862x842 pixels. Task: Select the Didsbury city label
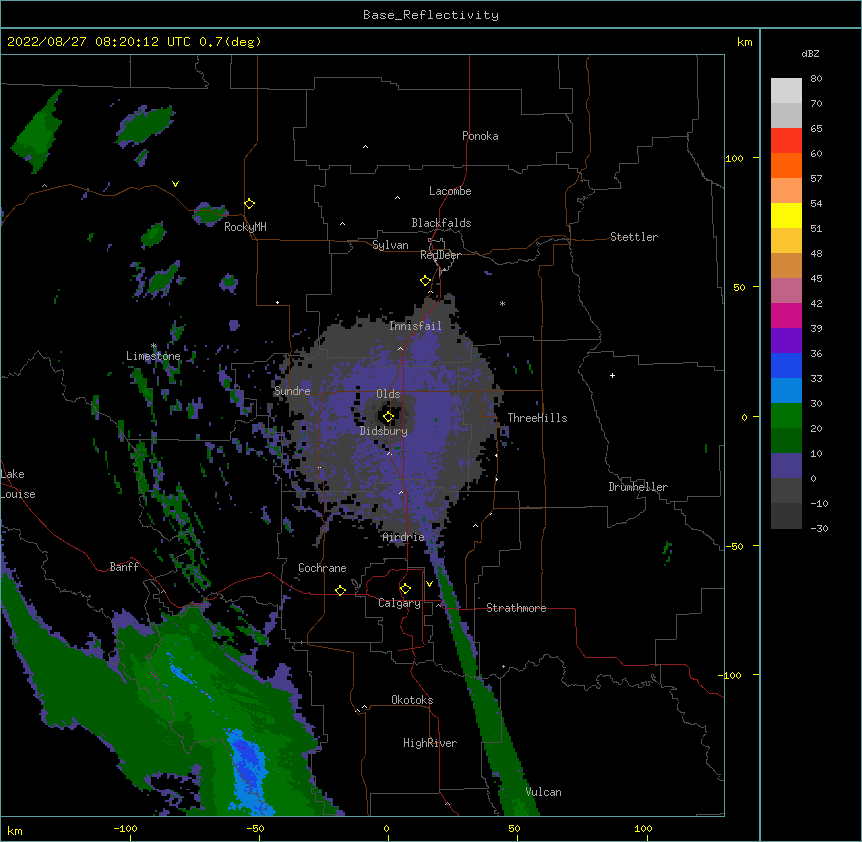[384, 431]
